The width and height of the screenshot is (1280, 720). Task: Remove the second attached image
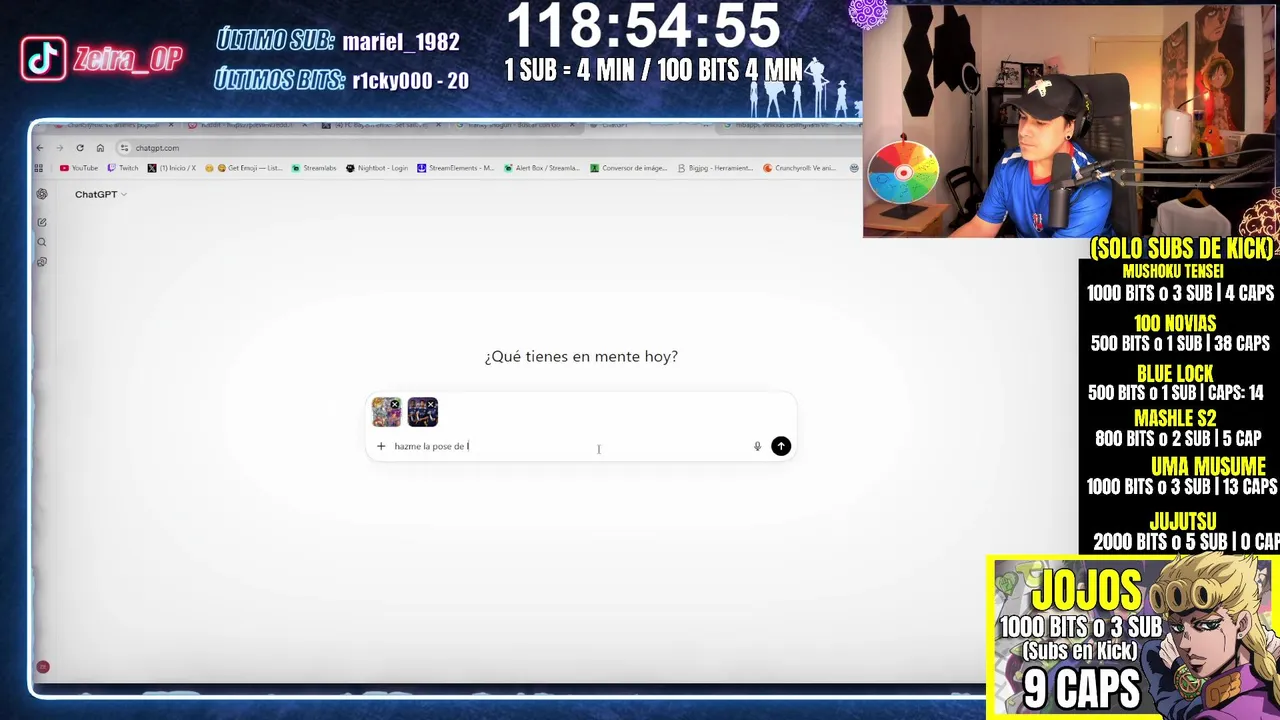pyautogui.click(x=431, y=405)
